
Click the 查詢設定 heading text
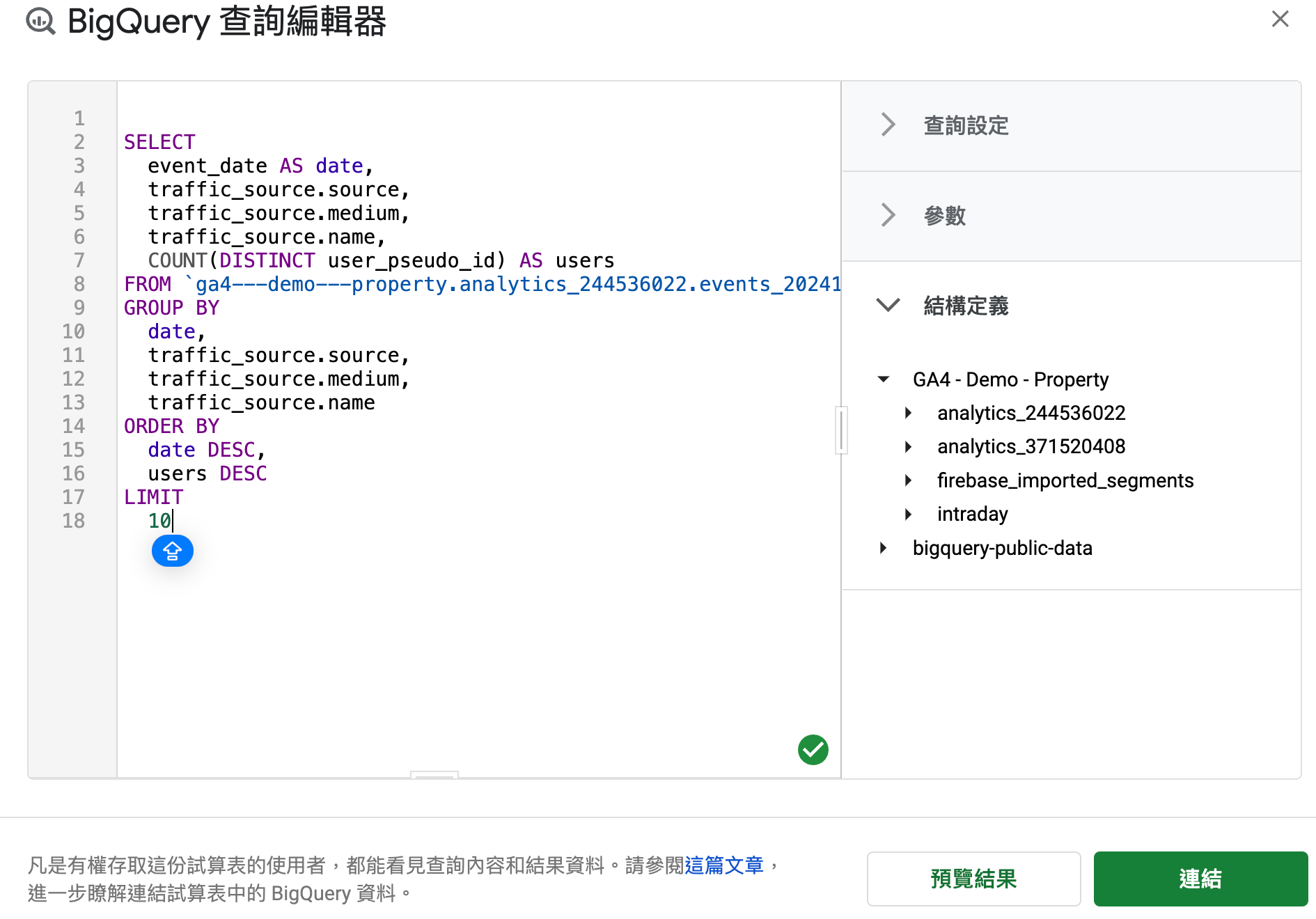coord(966,125)
